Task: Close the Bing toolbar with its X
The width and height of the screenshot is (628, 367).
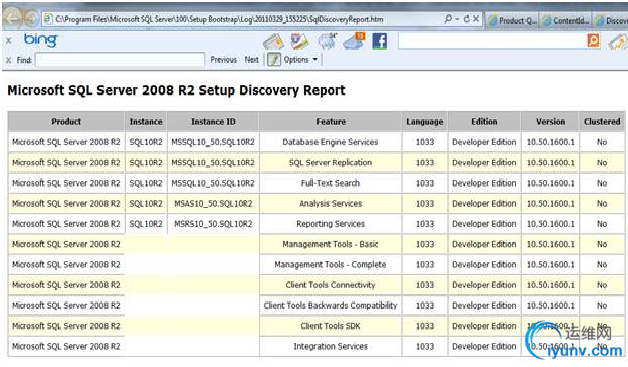Action: [8, 40]
